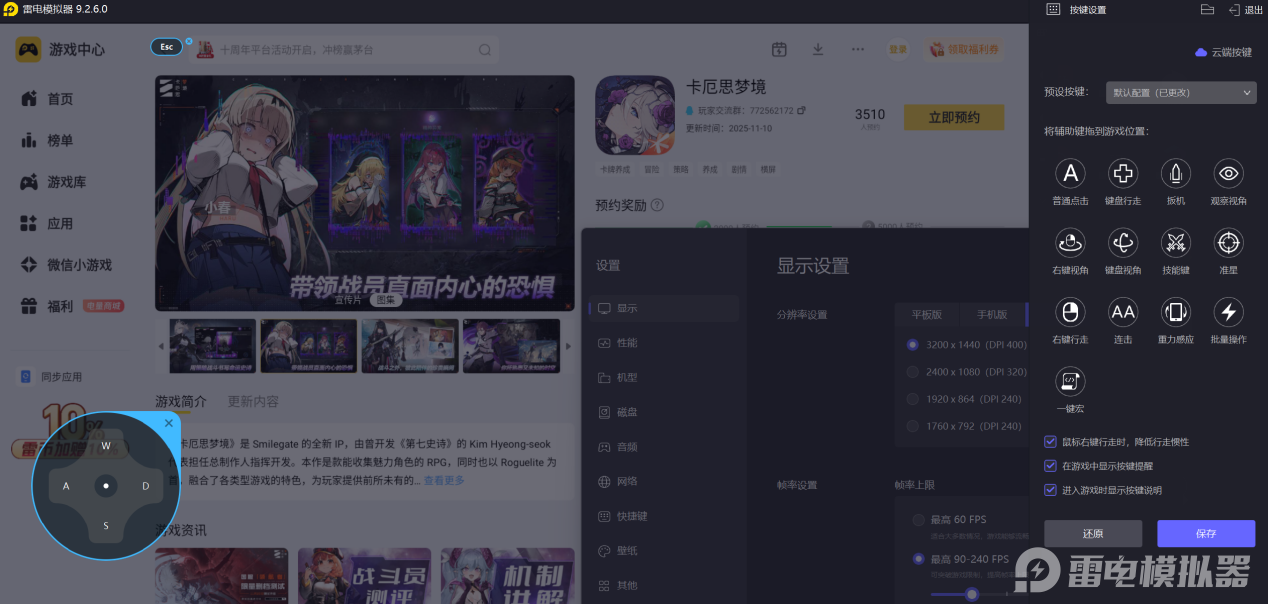Open 云端按键 cloud keymaps
This screenshot has width=1268, height=604.
(x=1223, y=52)
